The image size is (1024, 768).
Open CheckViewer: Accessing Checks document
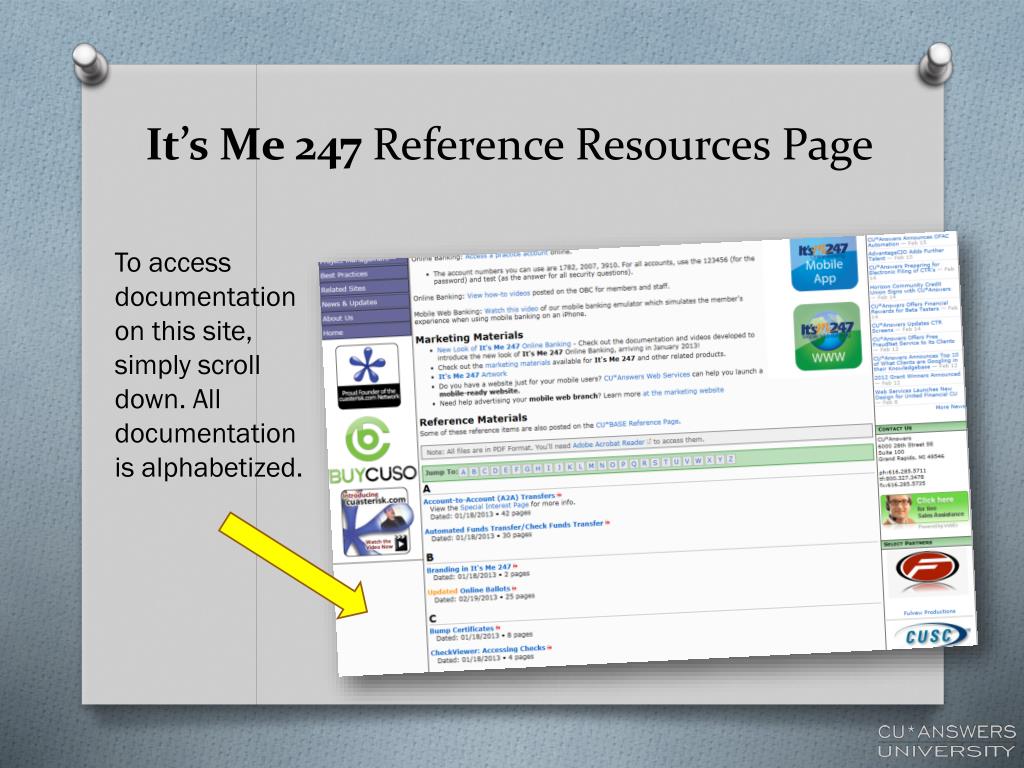[488, 650]
